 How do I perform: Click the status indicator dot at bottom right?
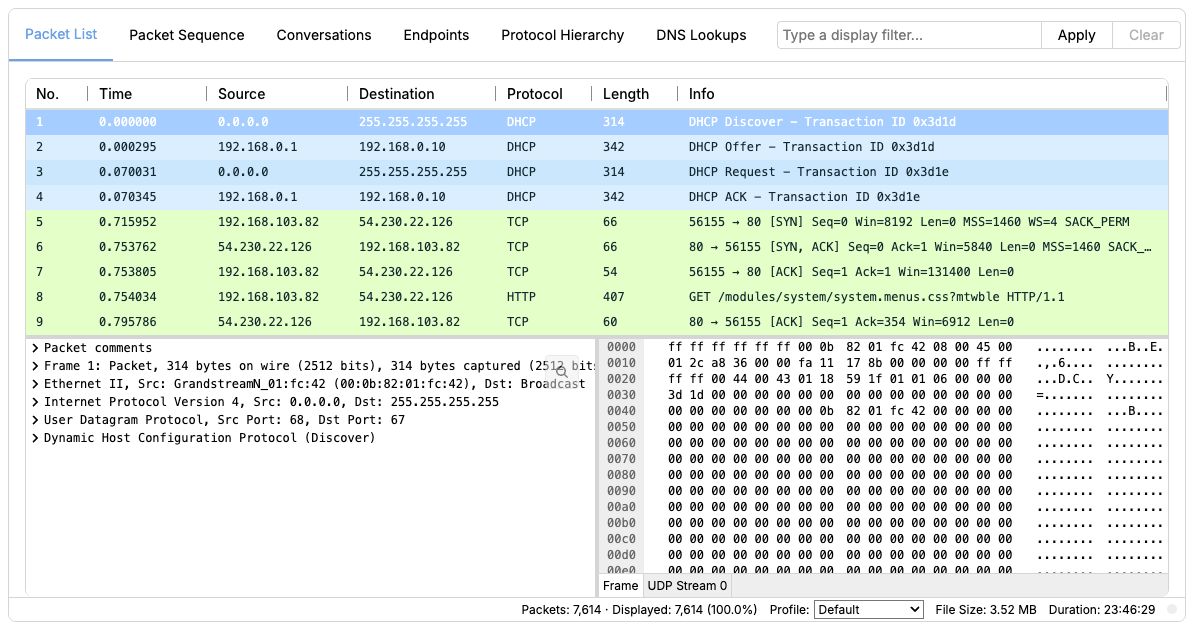pos(1171,609)
